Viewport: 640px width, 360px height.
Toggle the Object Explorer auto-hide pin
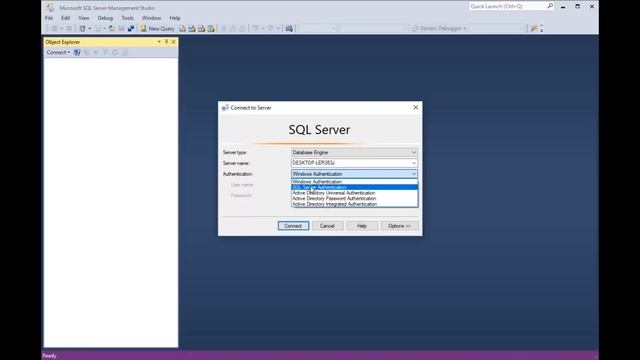click(x=166, y=42)
